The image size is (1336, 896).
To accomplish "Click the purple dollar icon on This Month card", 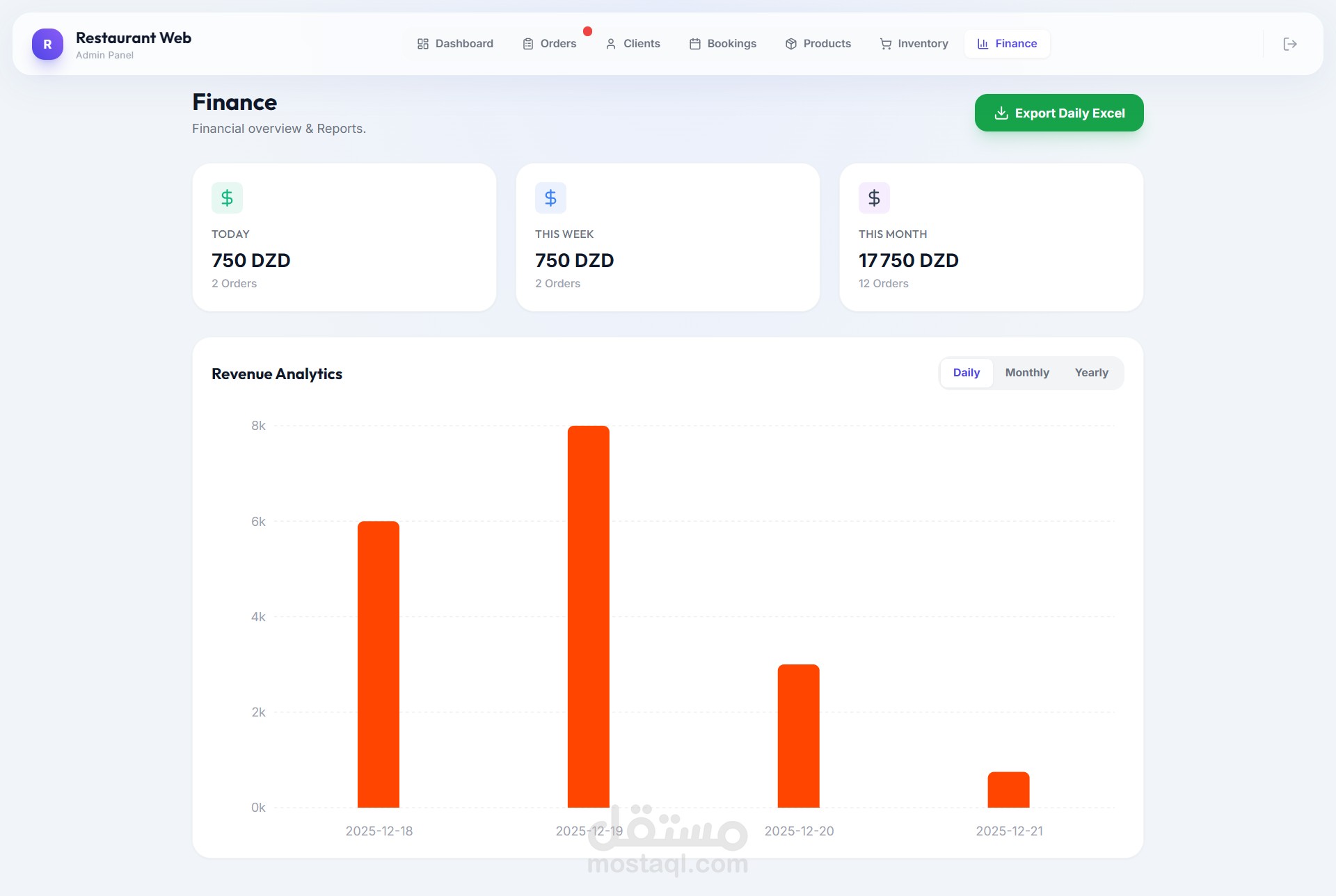I will click(x=874, y=198).
